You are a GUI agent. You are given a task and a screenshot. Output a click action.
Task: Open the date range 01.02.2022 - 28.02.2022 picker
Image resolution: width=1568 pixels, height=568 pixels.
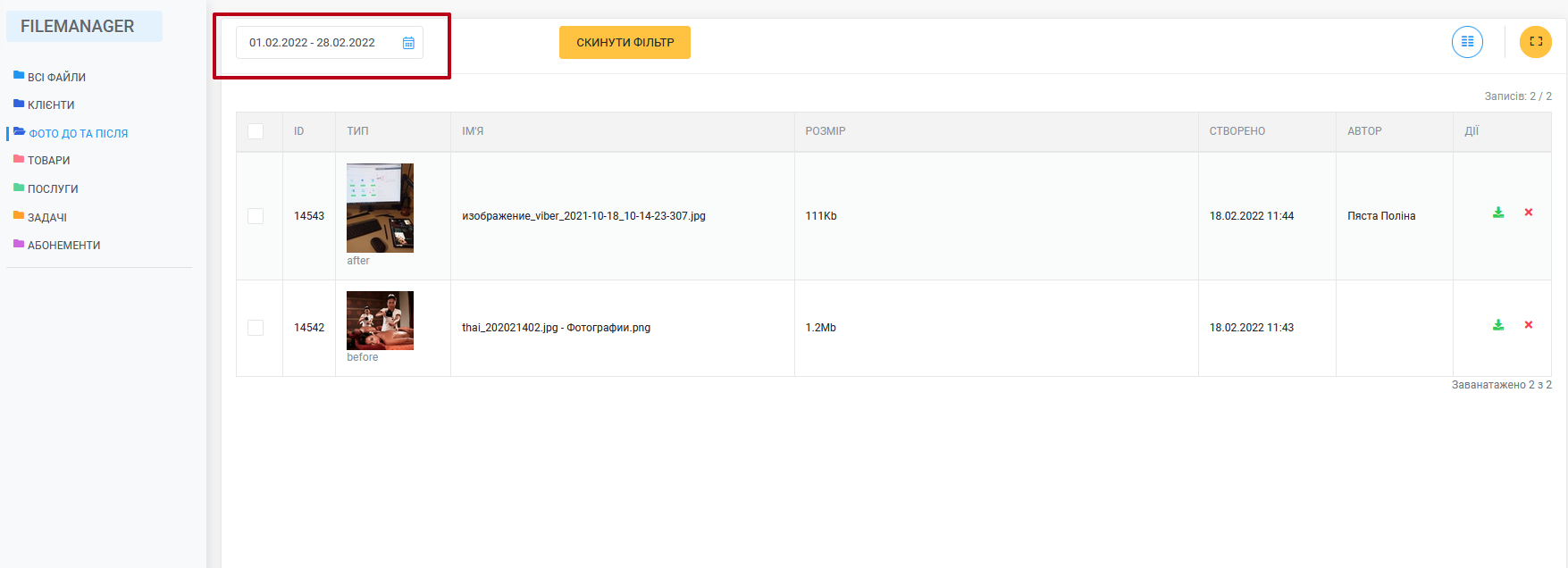click(312, 43)
